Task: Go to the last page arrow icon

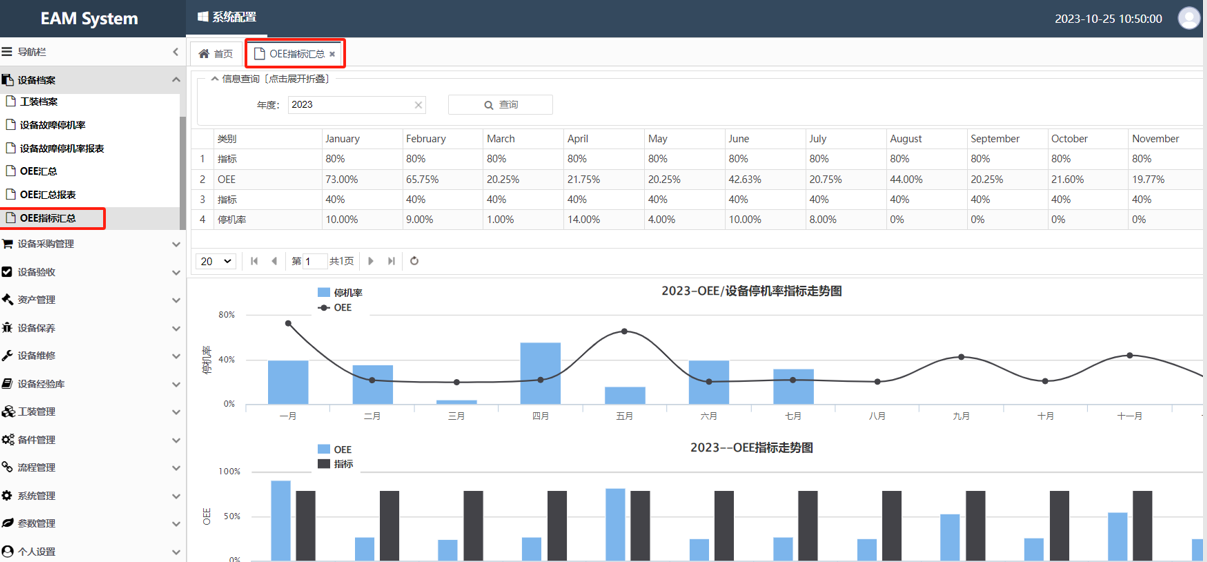Action: [391, 261]
